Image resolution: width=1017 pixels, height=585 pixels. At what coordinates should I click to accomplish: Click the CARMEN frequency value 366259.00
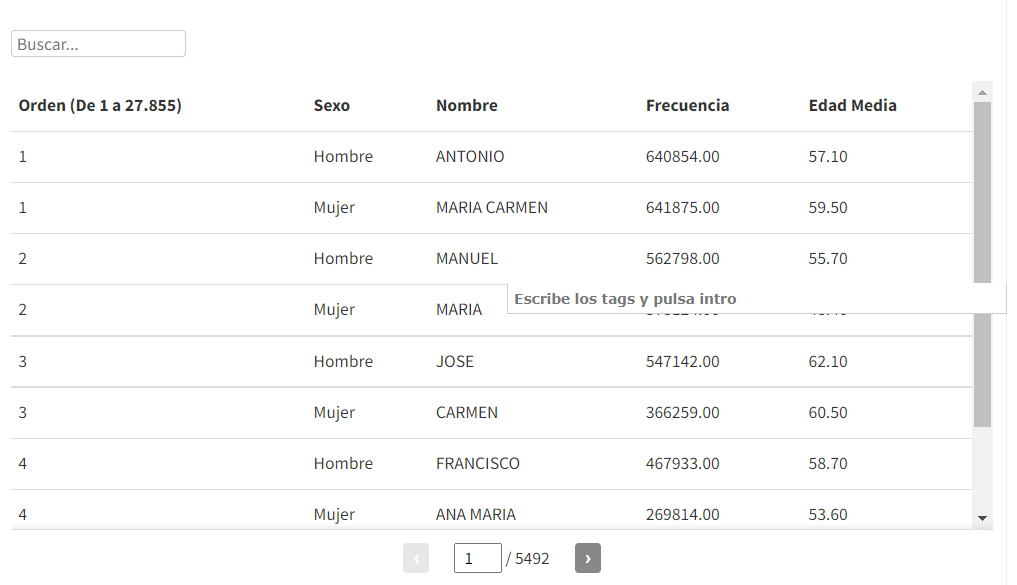click(x=682, y=412)
